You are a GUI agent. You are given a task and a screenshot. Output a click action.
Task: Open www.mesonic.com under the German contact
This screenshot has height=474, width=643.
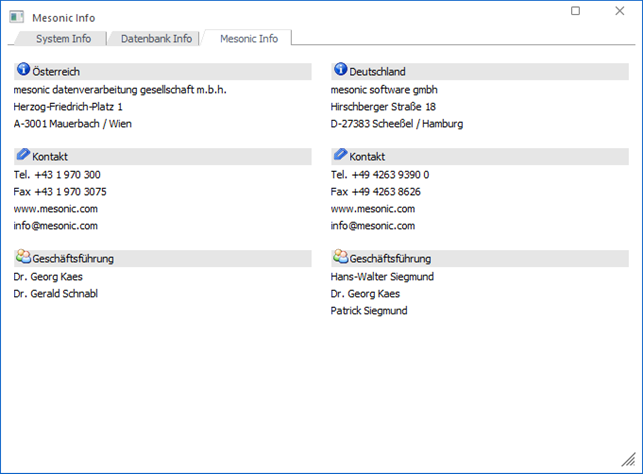[x=372, y=209]
